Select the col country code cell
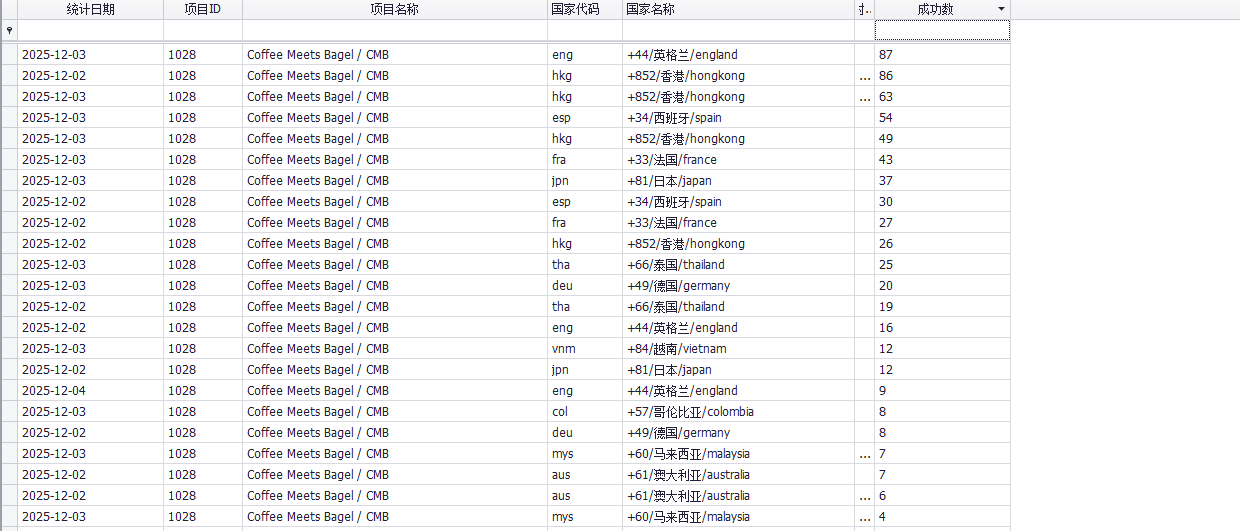Screen dimensions: 1240x531 pyautogui.click(x=584, y=412)
